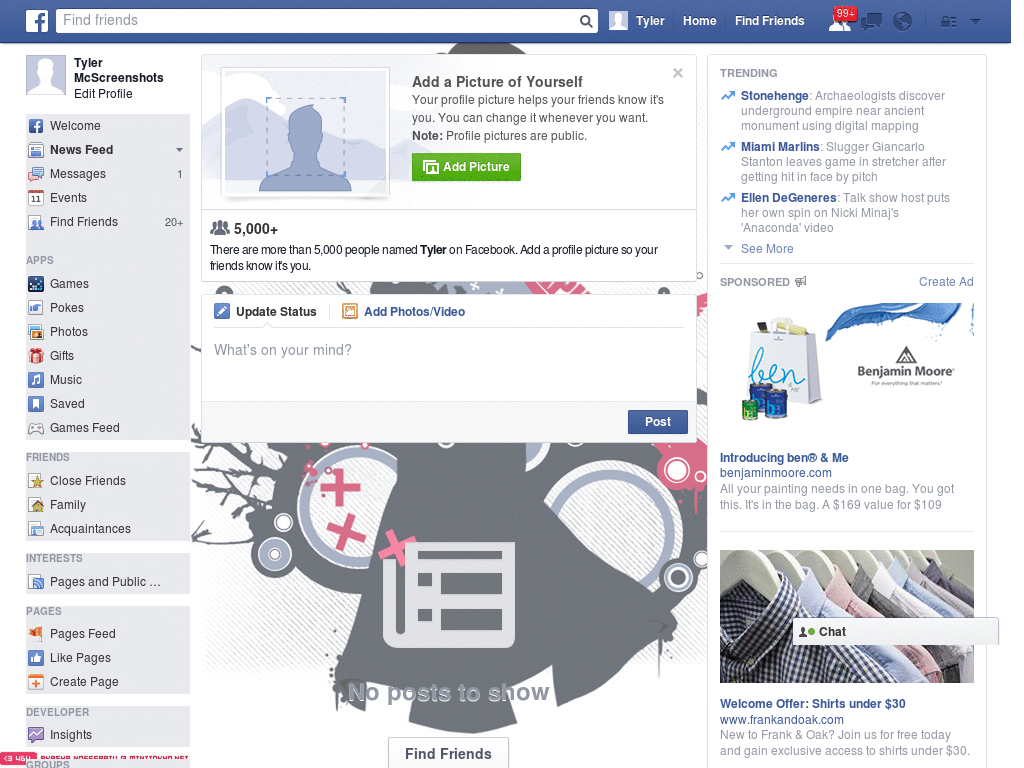Open the Chat bar
This screenshot has width=1024, height=768.
click(895, 632)
